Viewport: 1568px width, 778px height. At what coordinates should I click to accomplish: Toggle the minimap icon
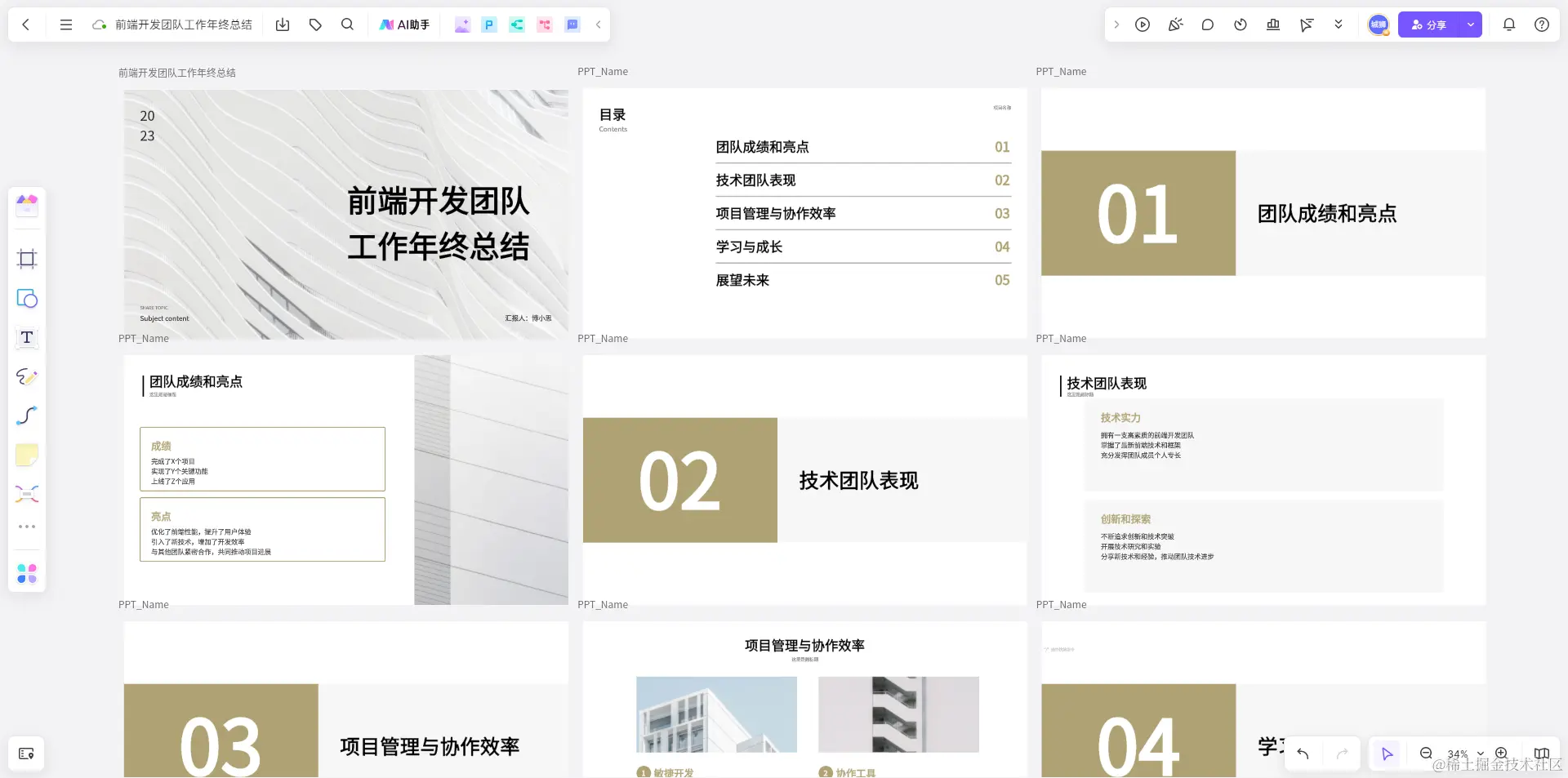point(1542,754)
